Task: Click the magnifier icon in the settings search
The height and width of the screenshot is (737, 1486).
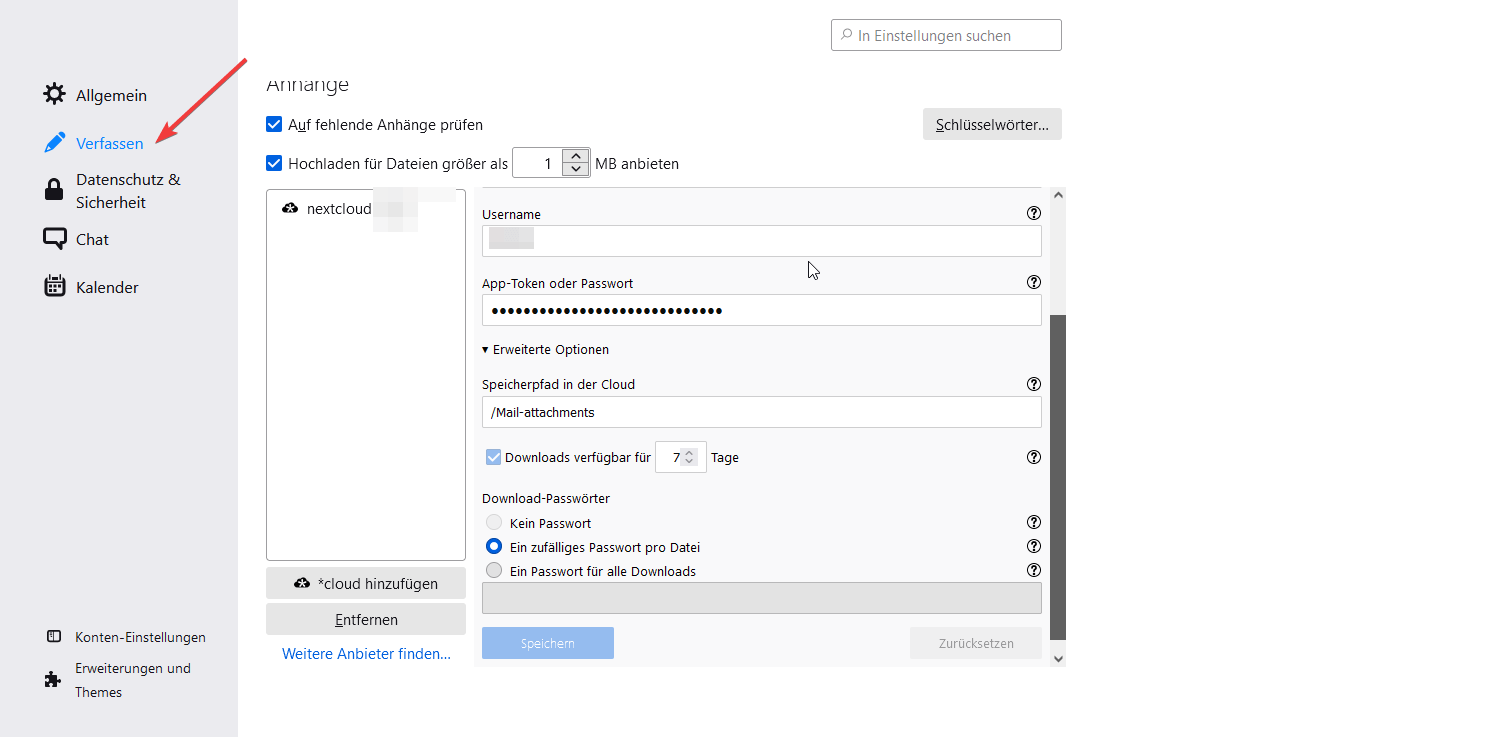Action: coord(846,34)
